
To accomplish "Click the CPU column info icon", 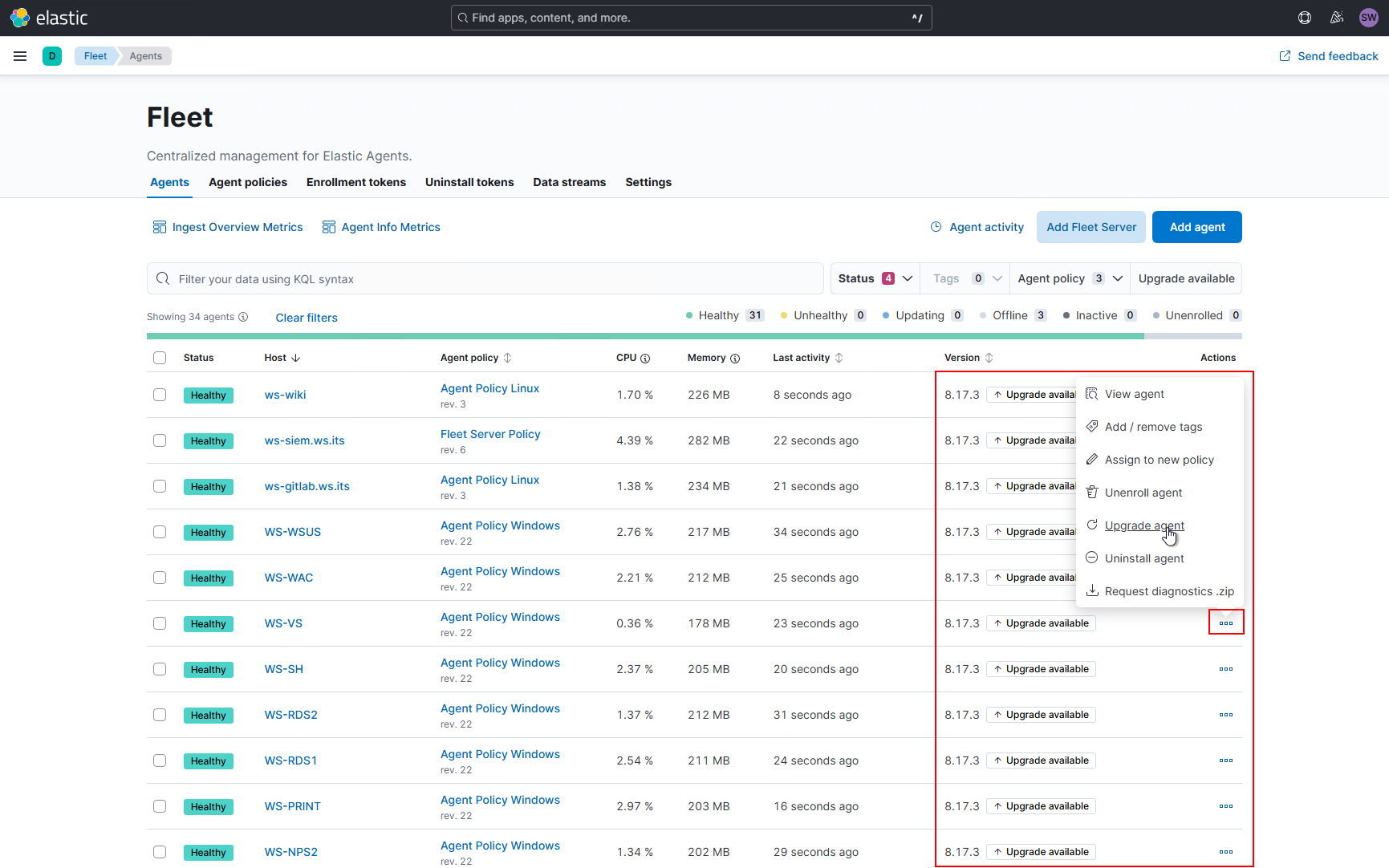I will (x=645, y=359).
